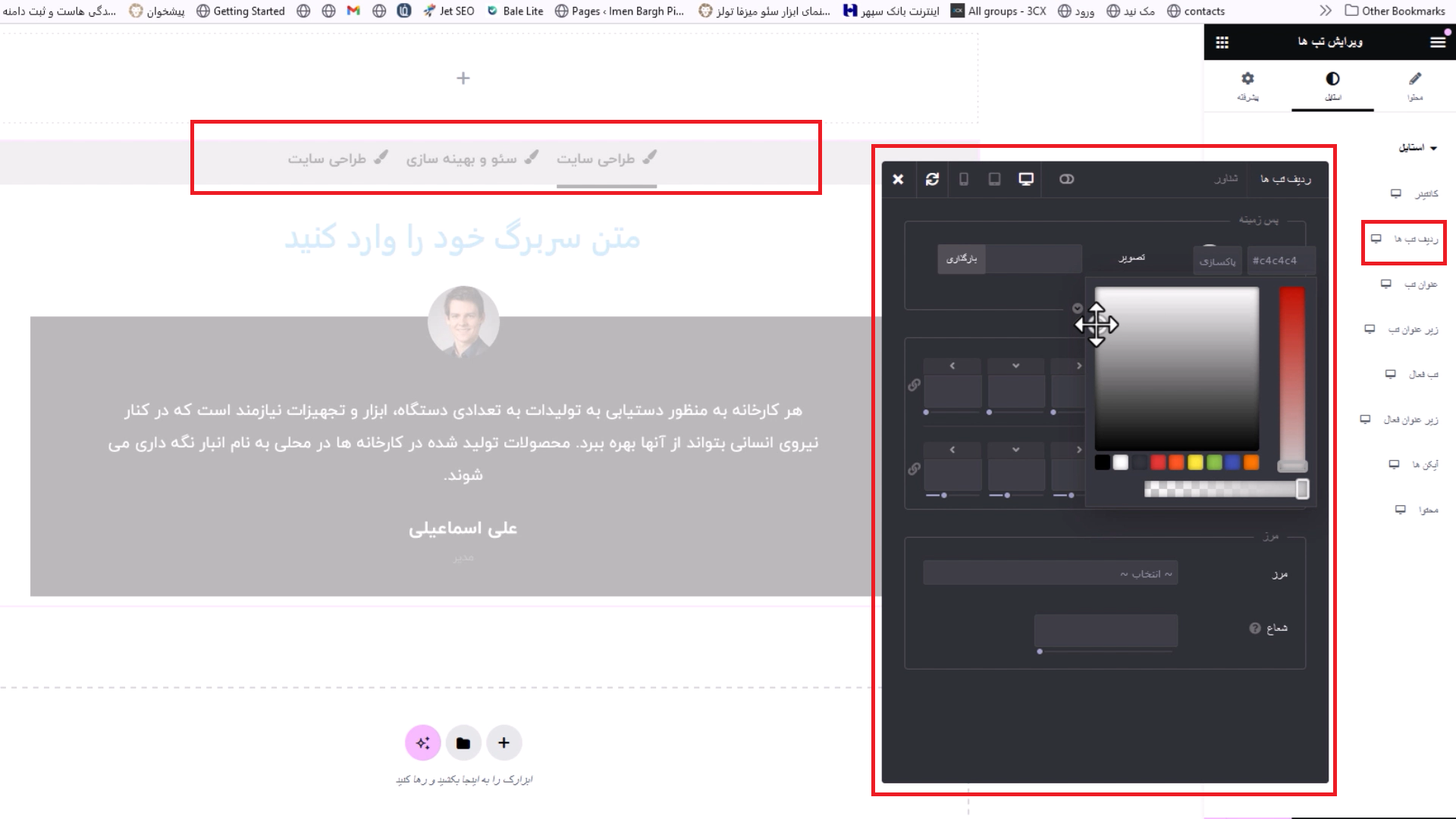Click the red vertical hue slider

coord(1292,378)
